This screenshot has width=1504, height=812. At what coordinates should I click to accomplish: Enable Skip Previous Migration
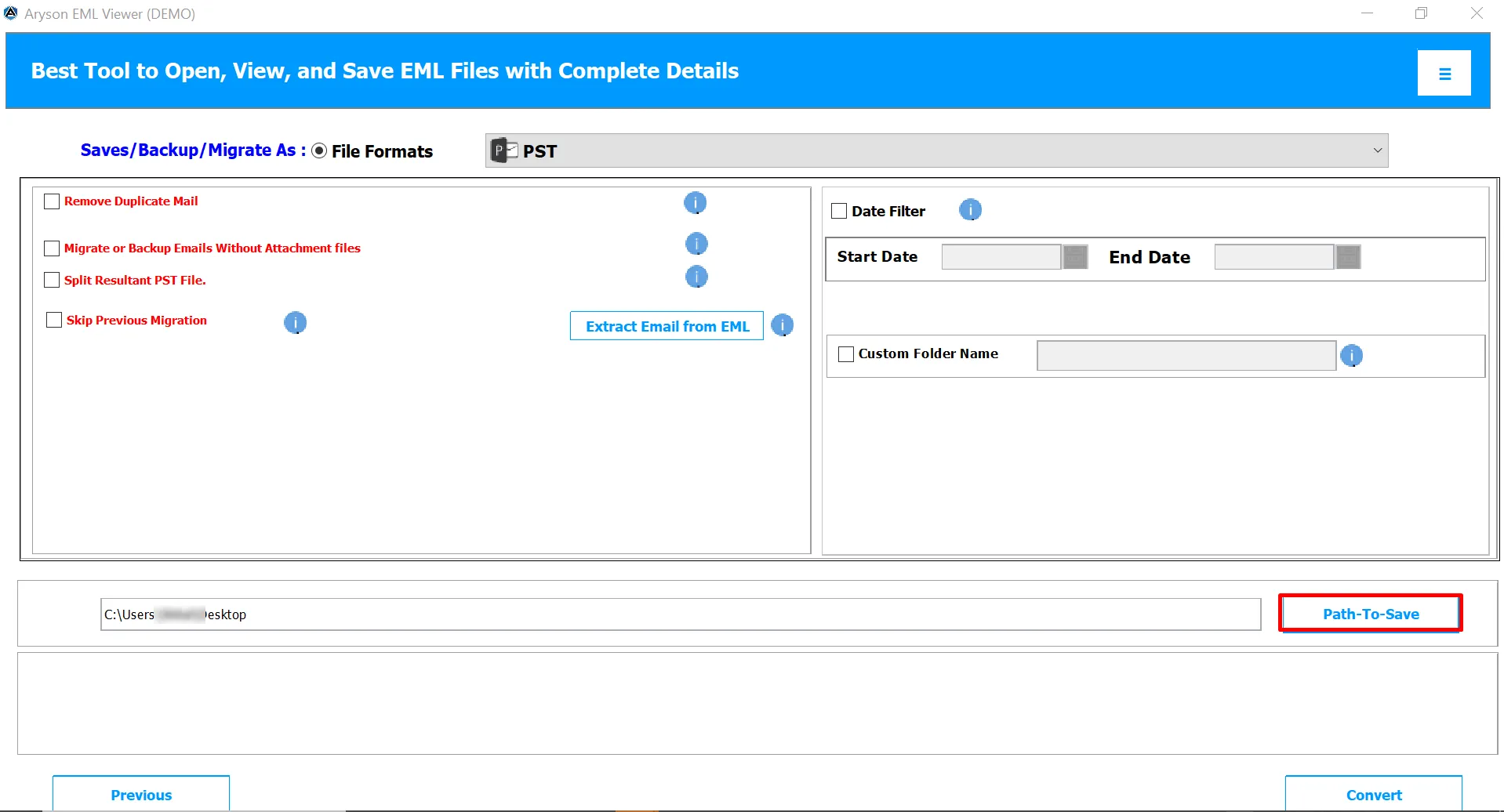point(53,319)
